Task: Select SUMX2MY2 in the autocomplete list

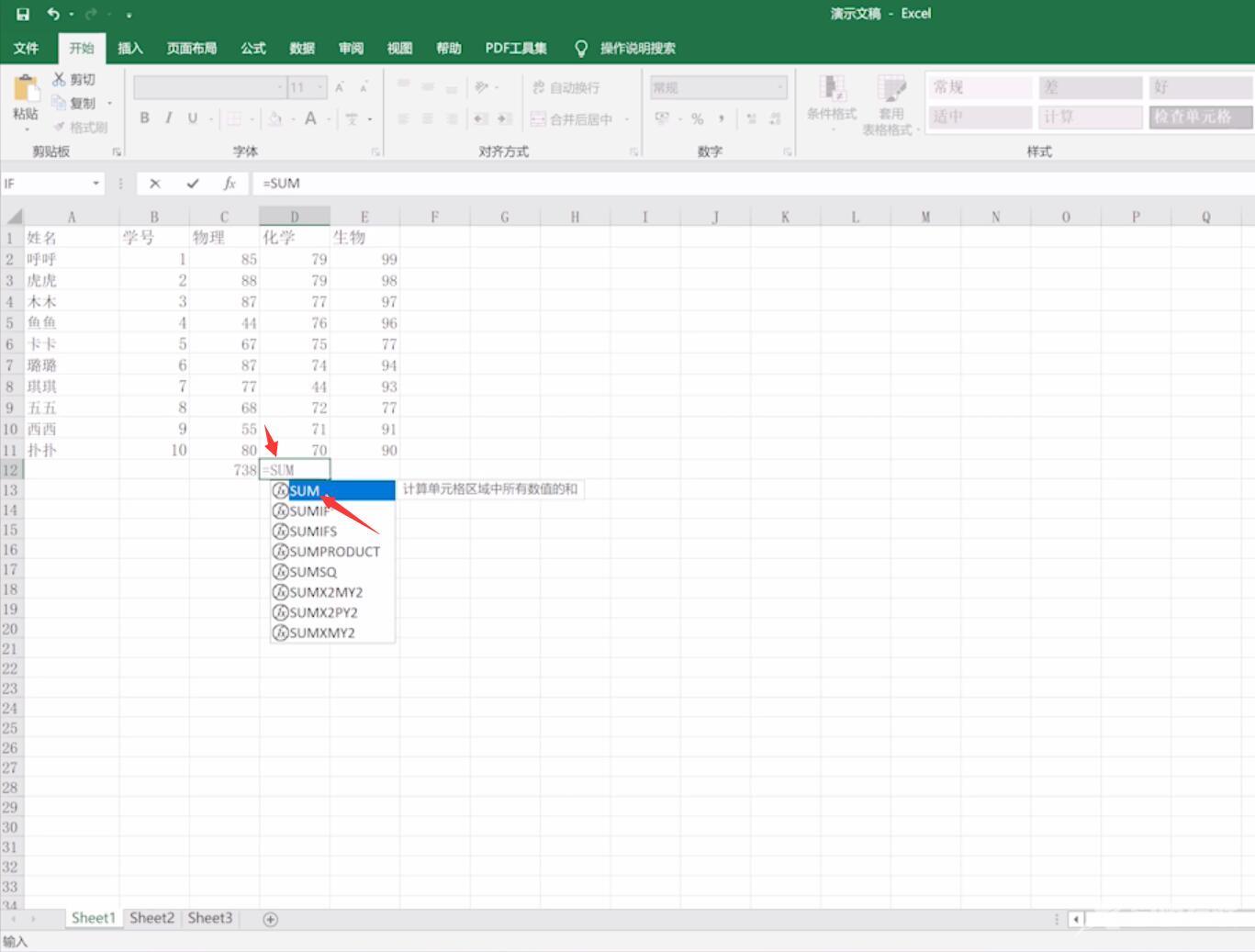Action: click(x=332, y=591)
